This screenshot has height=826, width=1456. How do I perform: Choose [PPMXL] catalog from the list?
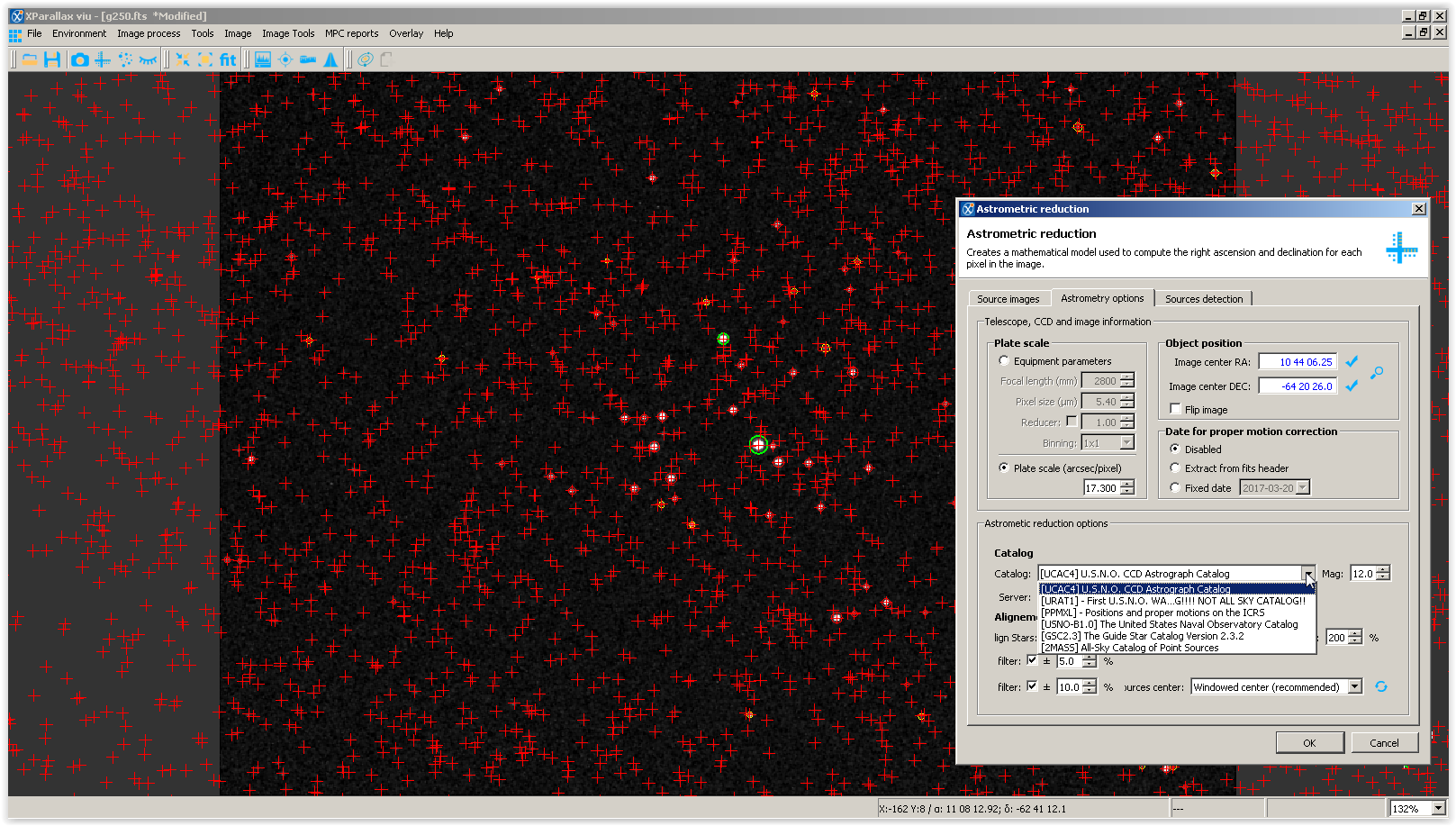click(x=1176, y=613)
